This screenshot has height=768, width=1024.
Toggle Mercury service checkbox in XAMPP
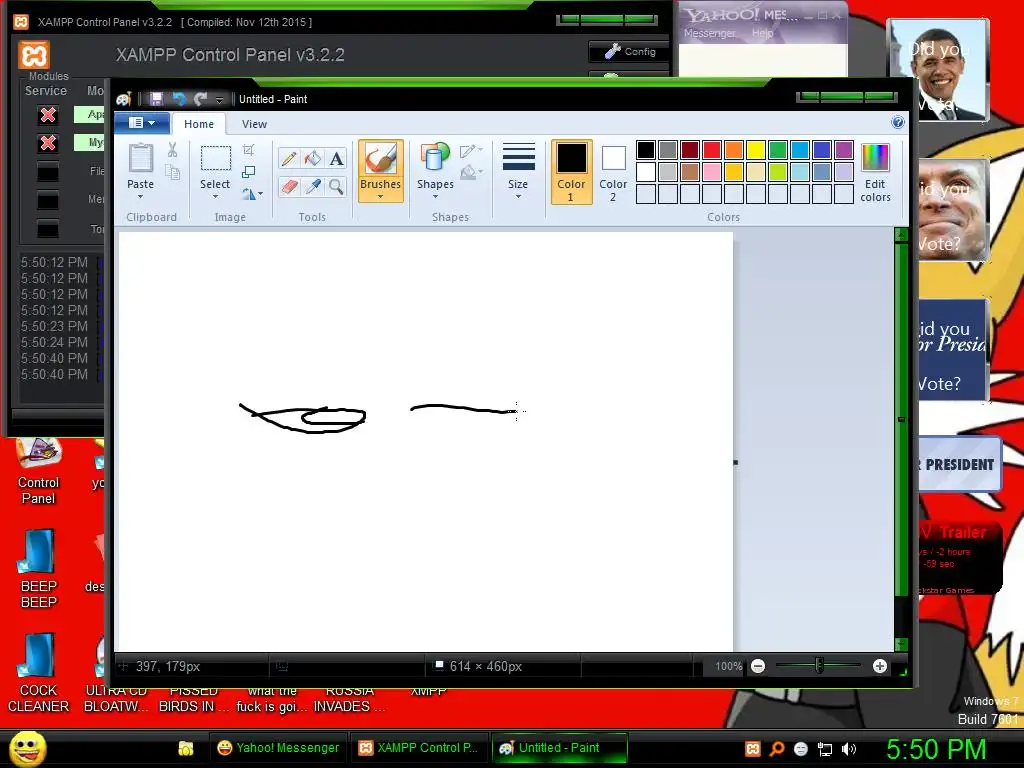pos(48,200)
